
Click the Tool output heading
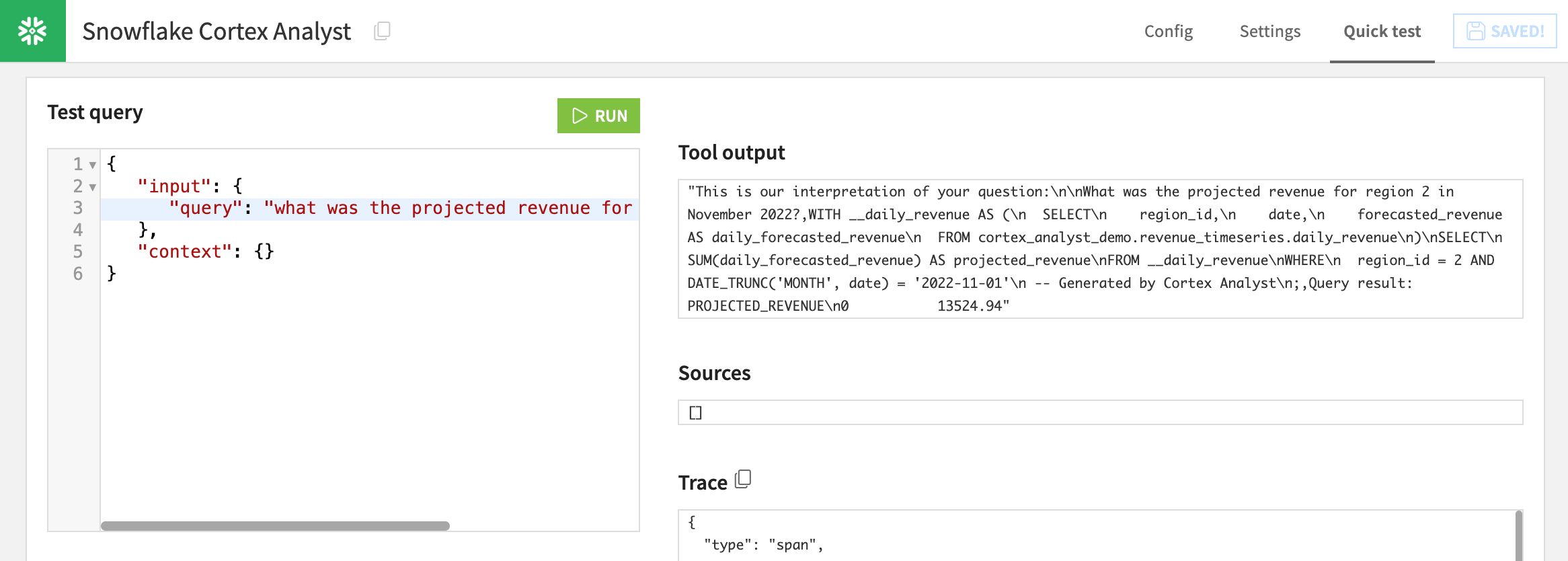coord(732,153)
